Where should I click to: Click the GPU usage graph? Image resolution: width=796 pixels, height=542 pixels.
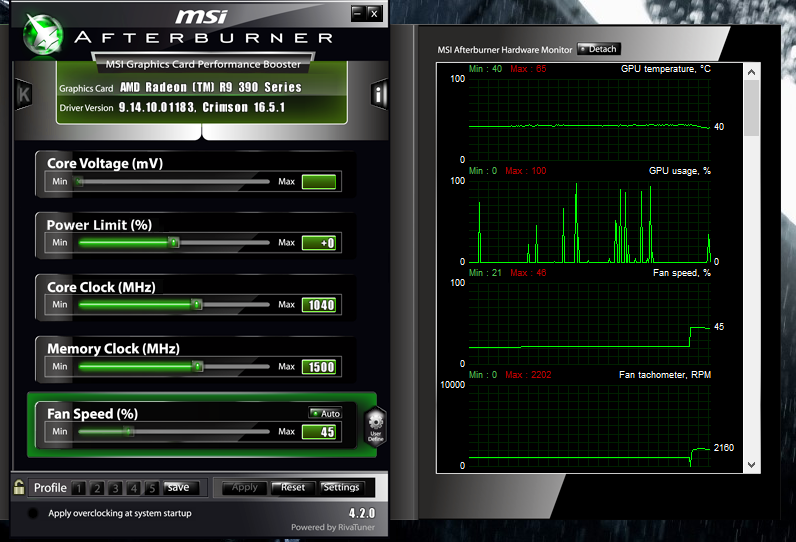pyautogui.click(x=589, y=221)
